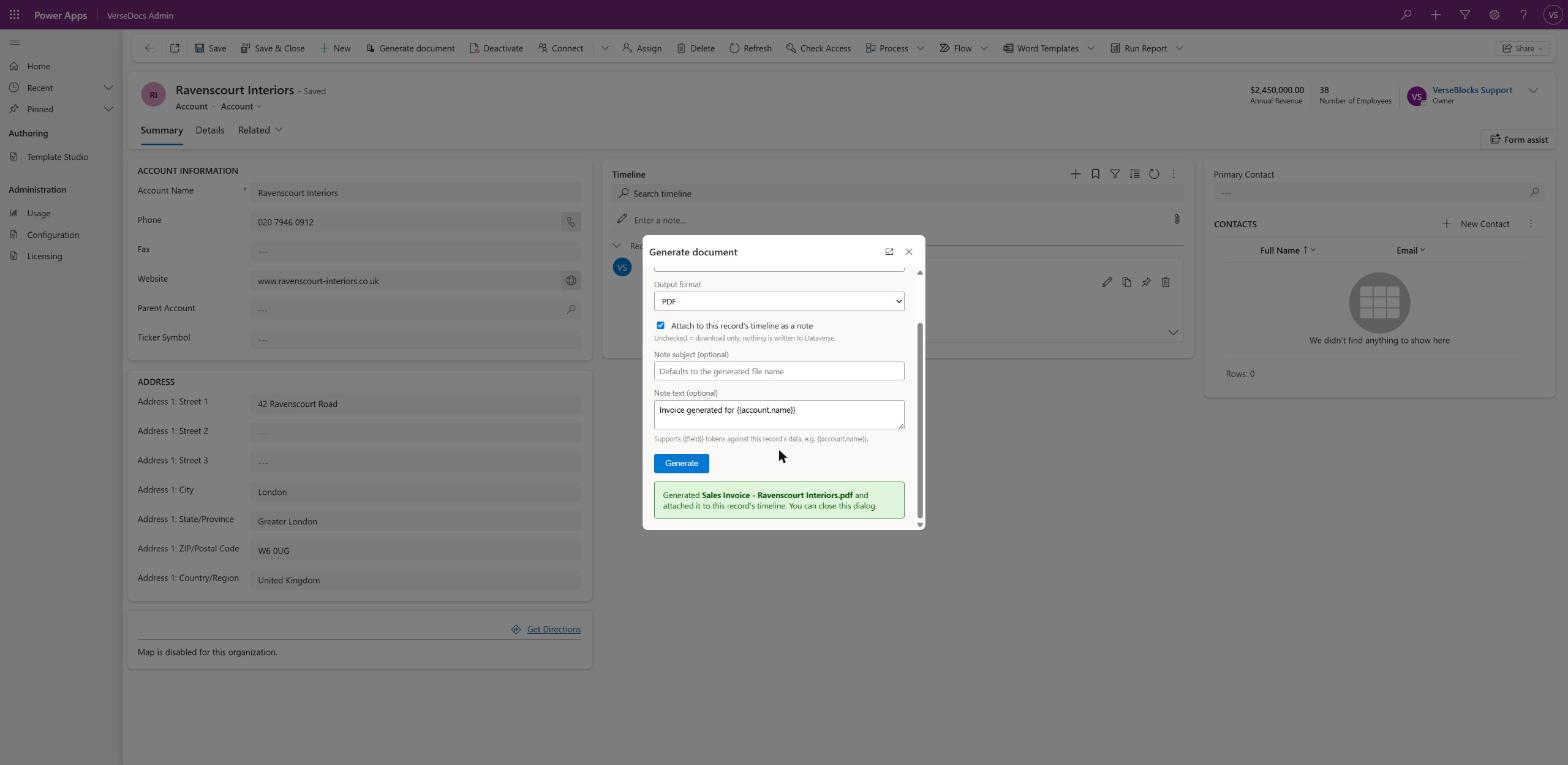Open the Related tab dropdown
The width and height of the screenshot is (1568, 765).
coord(260,130)
